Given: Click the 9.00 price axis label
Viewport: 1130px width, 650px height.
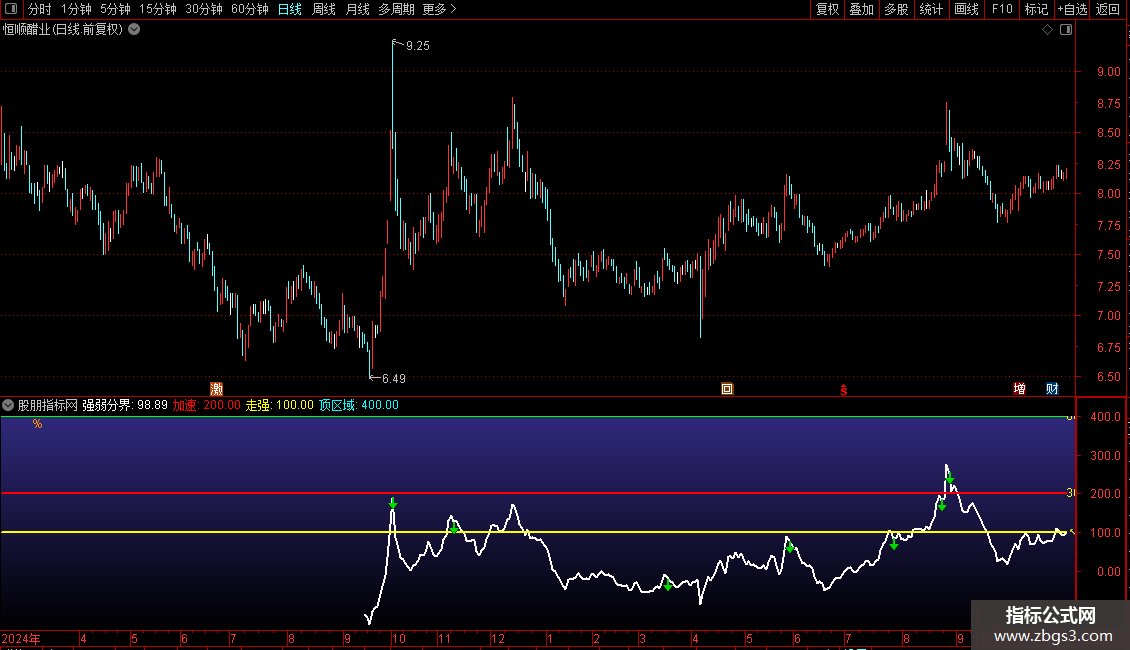Looking at the screenshot, I should 1108,71.
